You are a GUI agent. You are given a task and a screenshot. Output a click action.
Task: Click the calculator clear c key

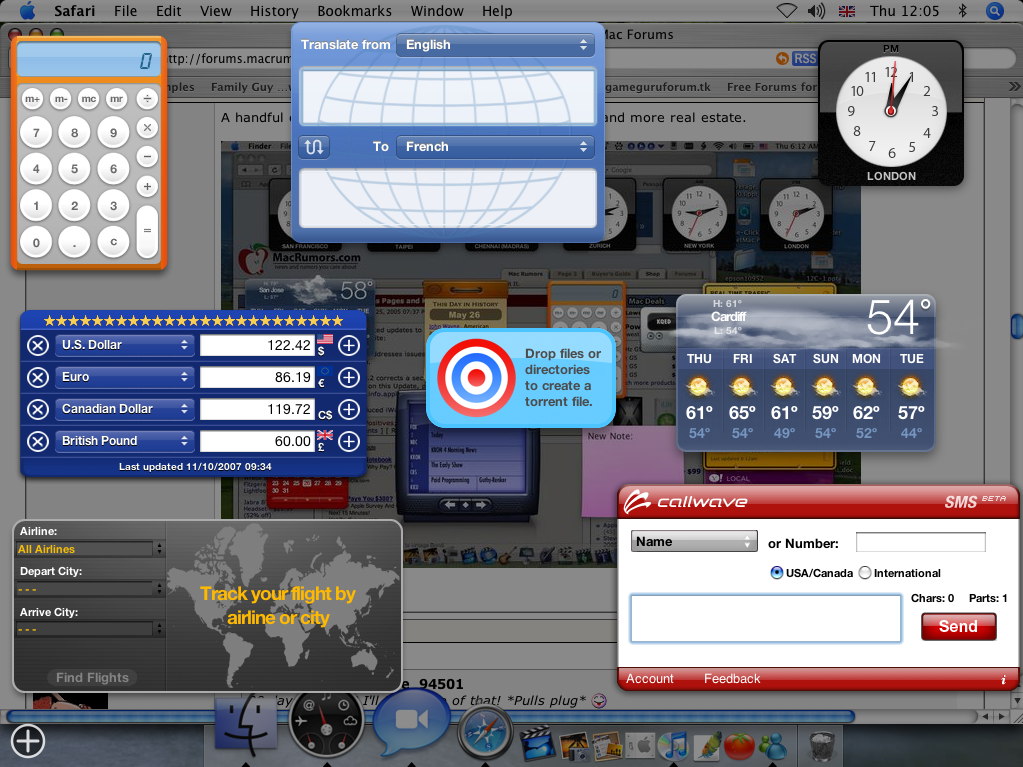pyautogui.click(x=114, y=242)
